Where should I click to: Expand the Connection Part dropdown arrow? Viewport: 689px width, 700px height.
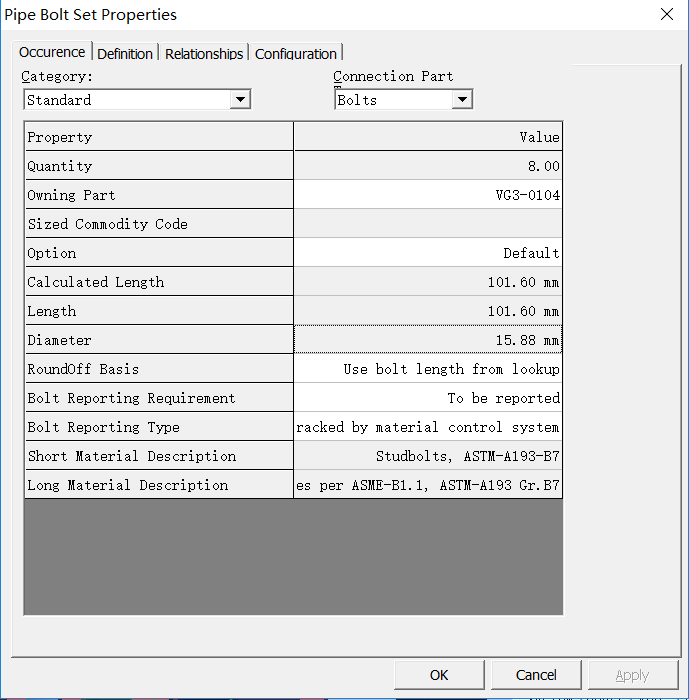pos(462,100)
